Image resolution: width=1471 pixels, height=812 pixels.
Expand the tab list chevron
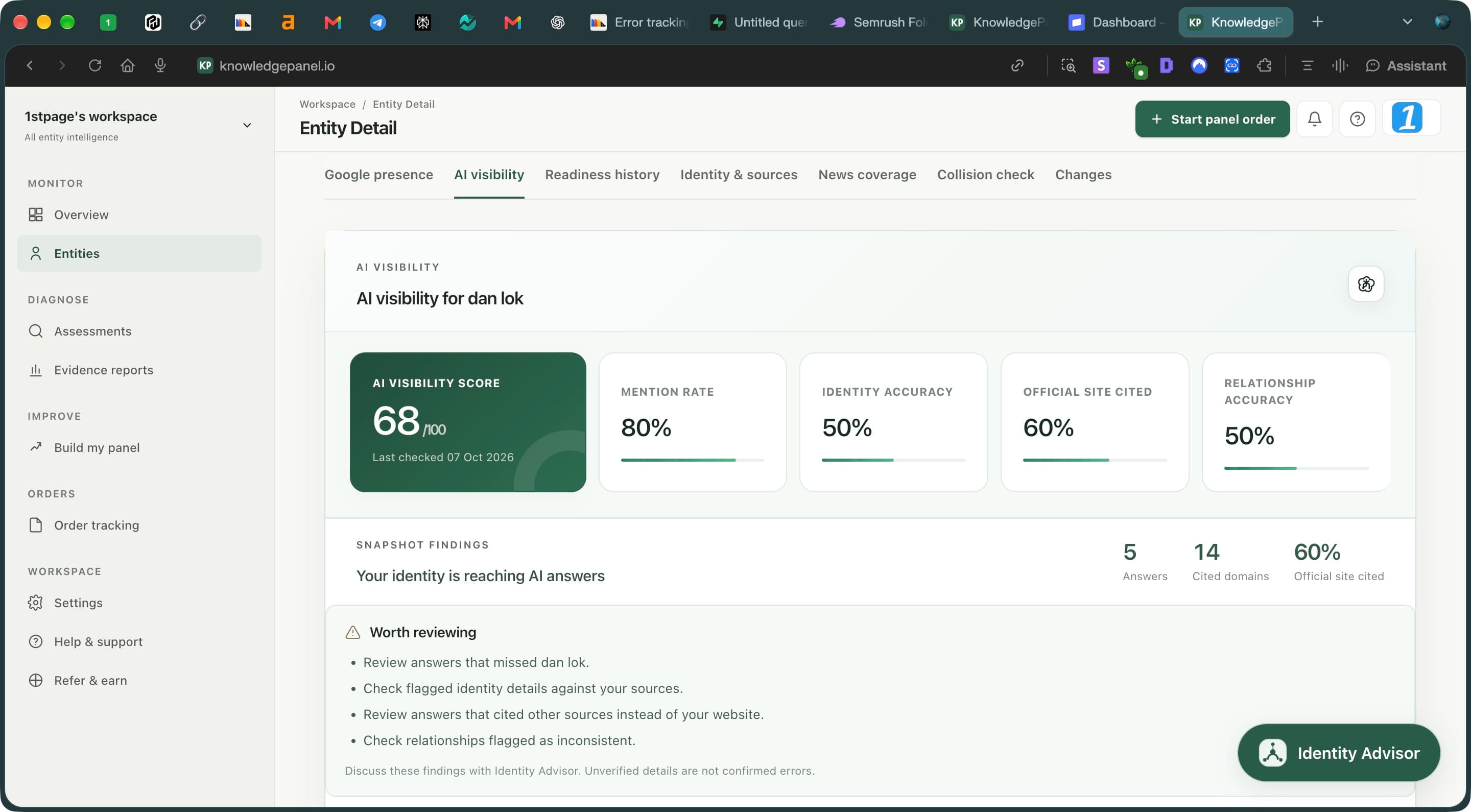click(1407, 22)
